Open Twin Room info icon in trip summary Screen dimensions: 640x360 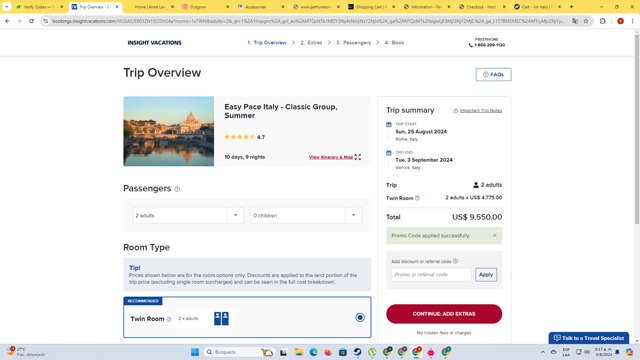pos(417,198)
